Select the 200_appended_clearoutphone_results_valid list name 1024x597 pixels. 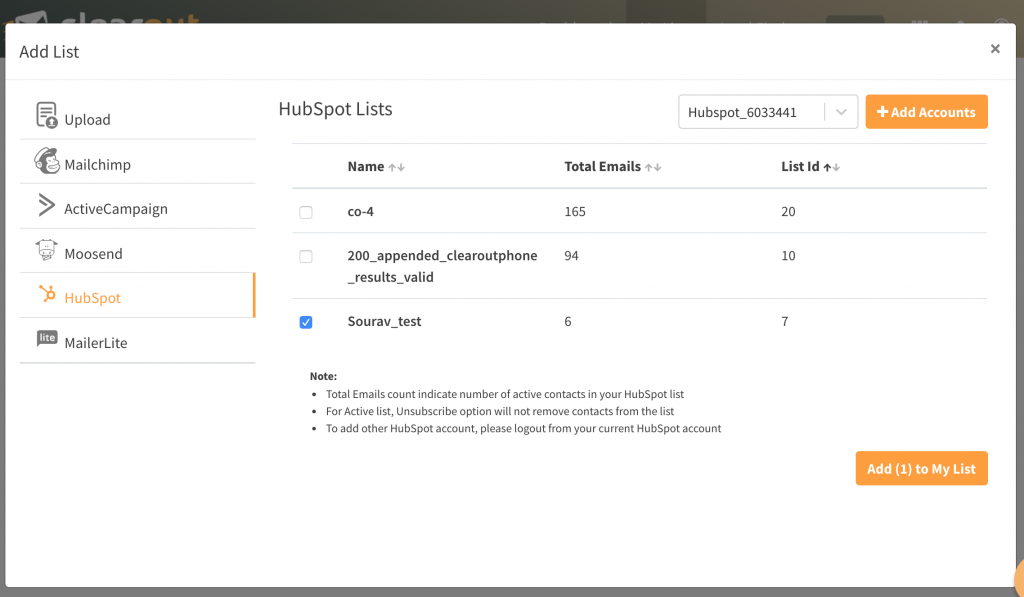pyautogui.click(x=442, y=266)
